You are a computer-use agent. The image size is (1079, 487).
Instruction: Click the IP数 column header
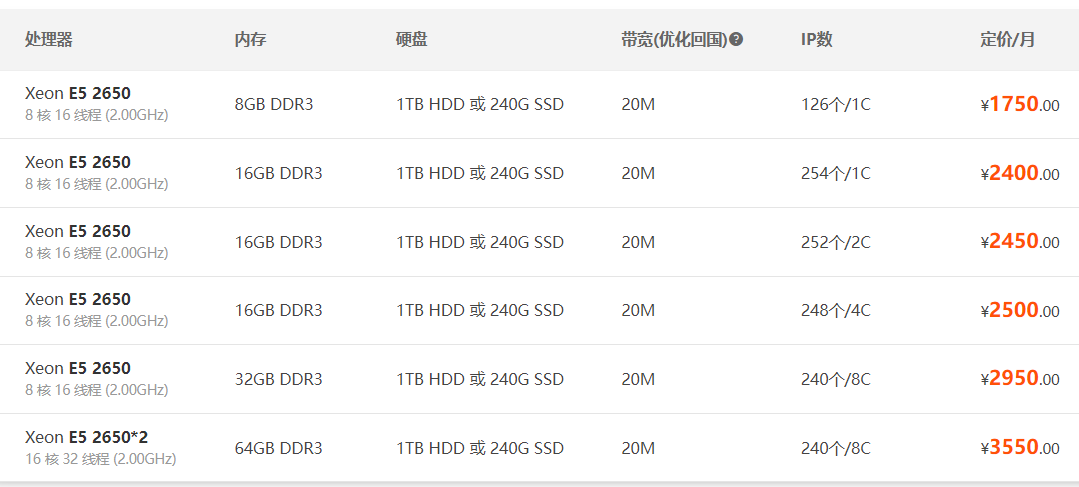click(x=817, y=40)
